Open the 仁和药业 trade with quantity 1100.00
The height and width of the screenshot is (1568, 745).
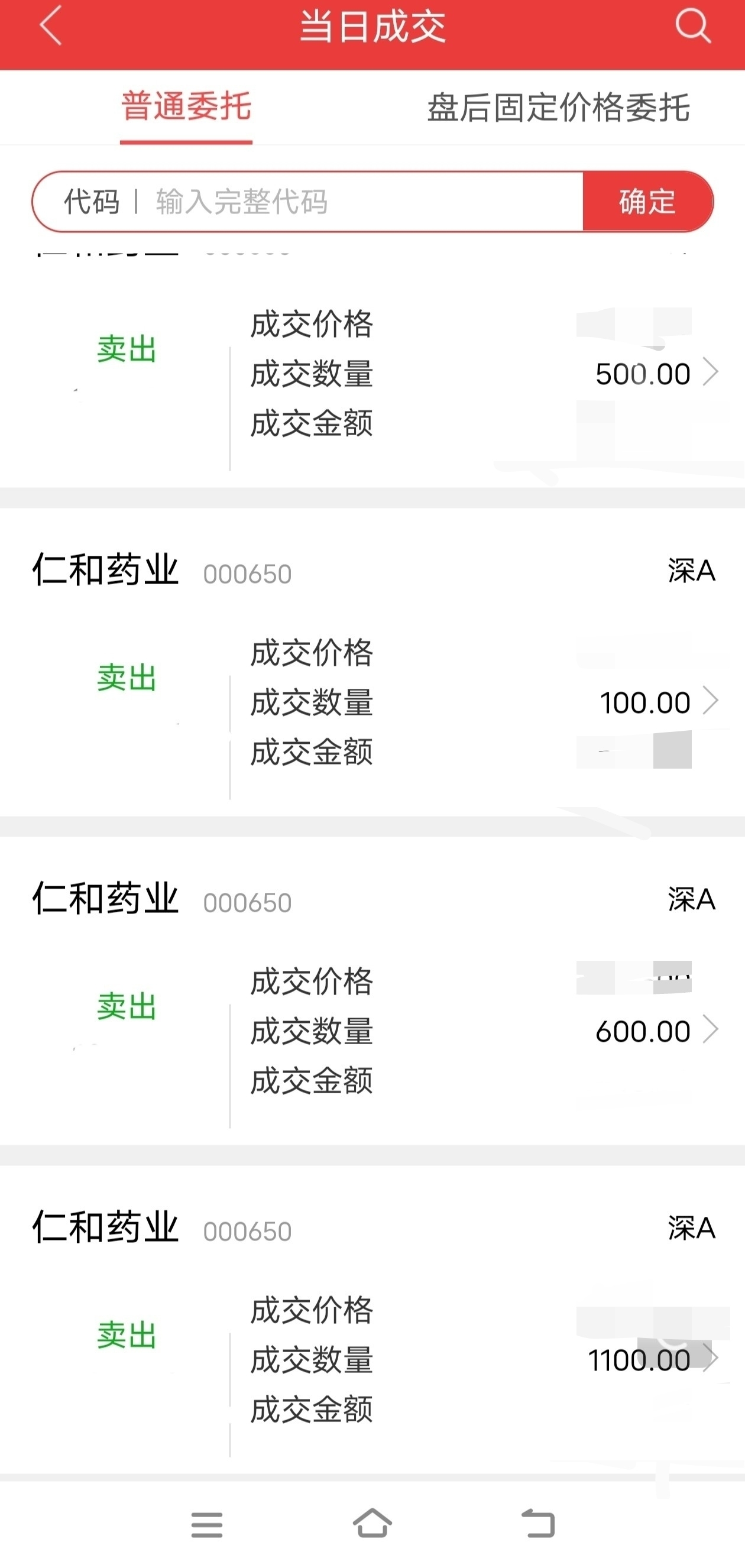[372, 1331]
